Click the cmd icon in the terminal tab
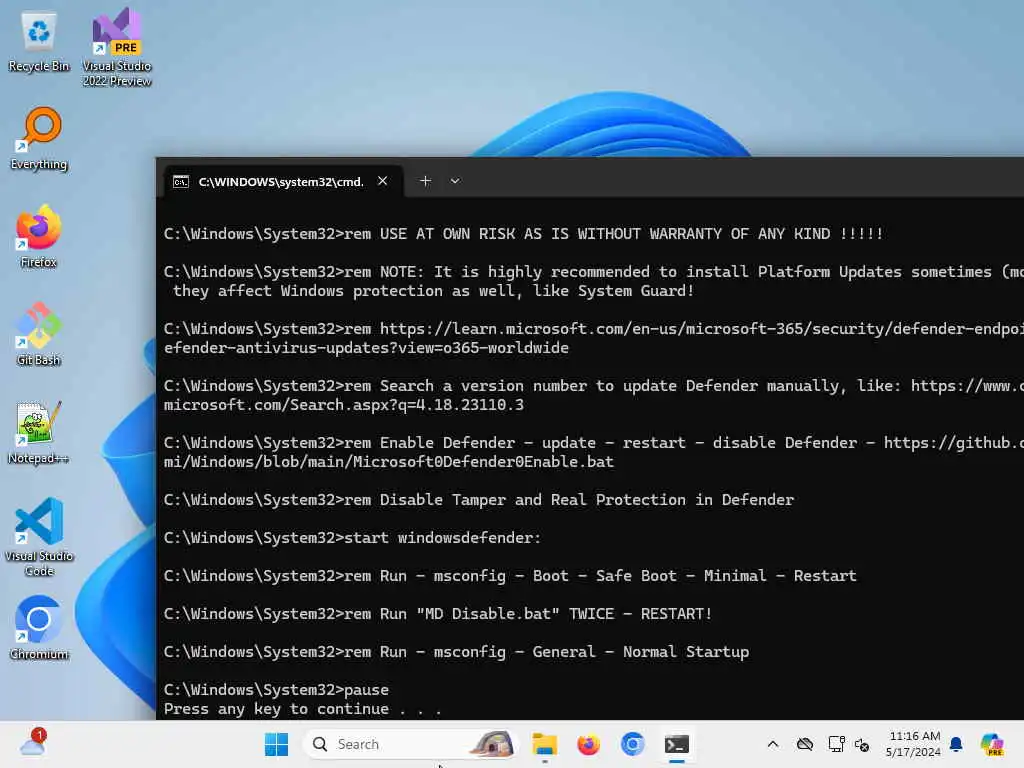Viewport: 1024px width, 768px height. pyautogui.click(x=181, y=182)
